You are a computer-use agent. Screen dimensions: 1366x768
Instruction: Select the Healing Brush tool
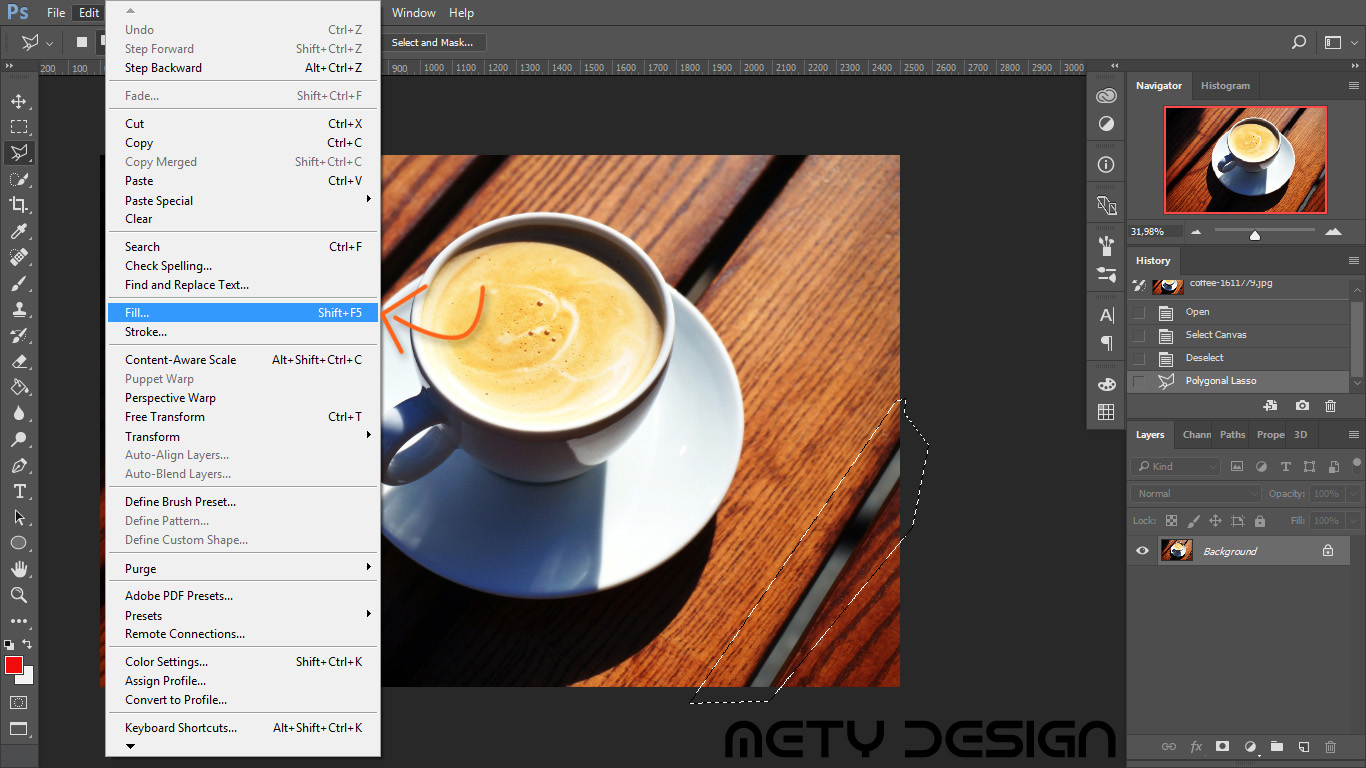coord(19,257)
